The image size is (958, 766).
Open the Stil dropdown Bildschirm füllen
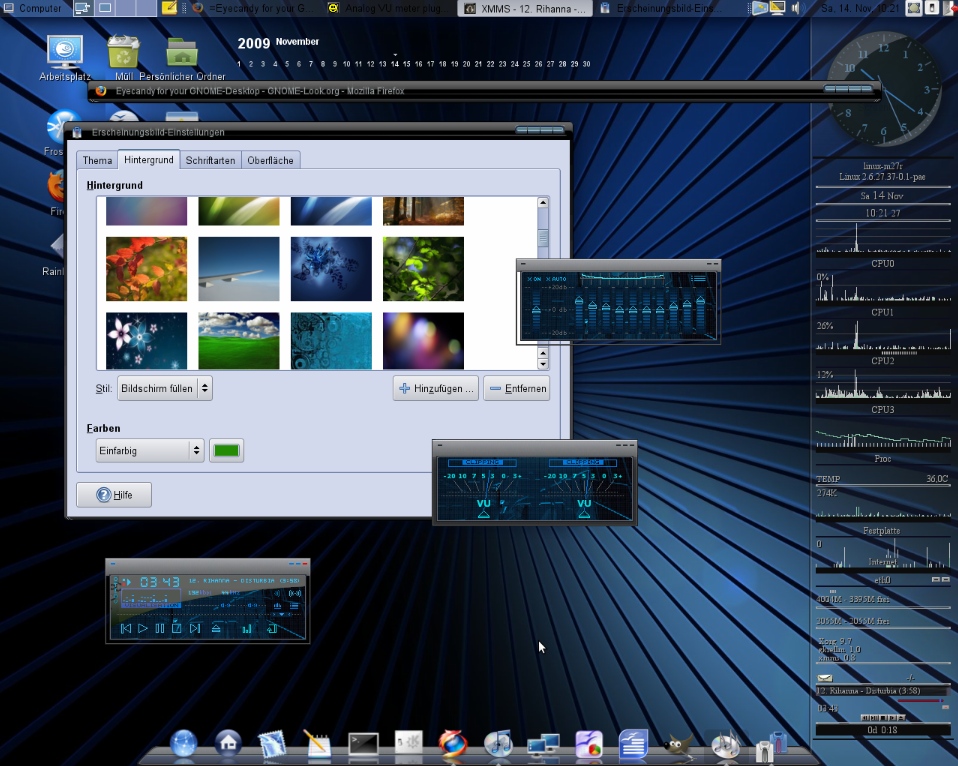click(x=165, y=388)
